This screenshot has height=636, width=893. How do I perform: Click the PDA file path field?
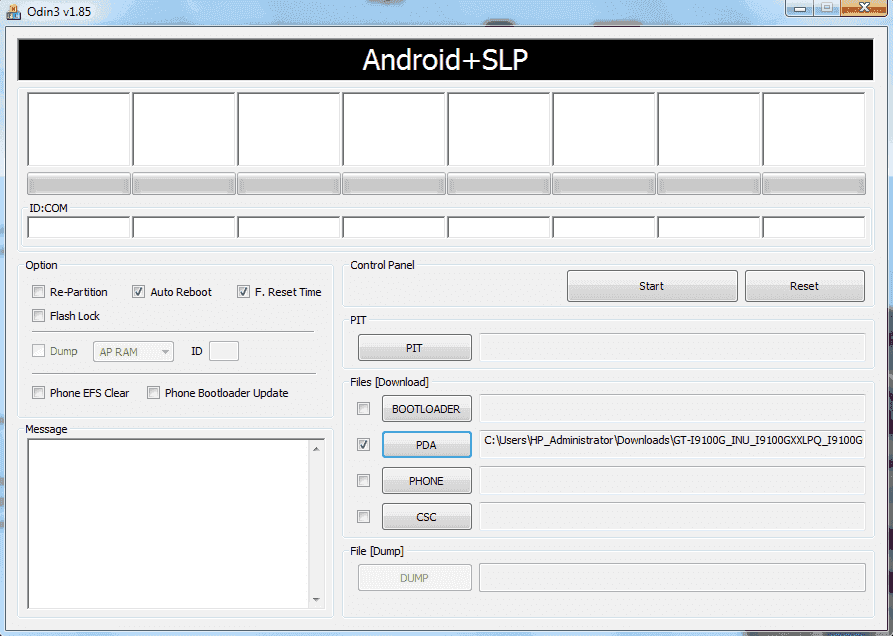pyautogui.click(x=673, y=444)
